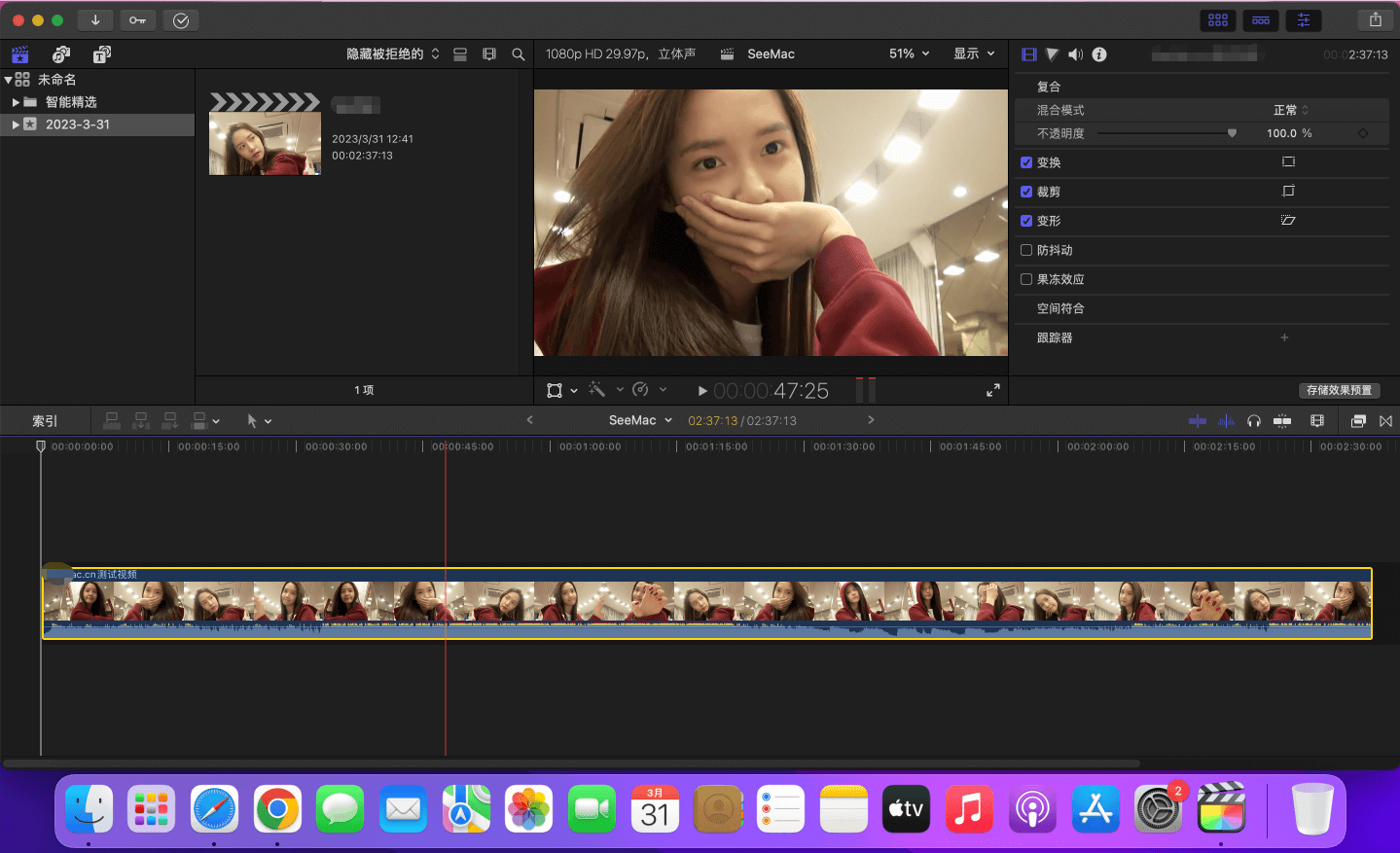Screen dimensions: 1400x853
Task: Open the 51% zoom level dropdown
Action: pos(909,53)
